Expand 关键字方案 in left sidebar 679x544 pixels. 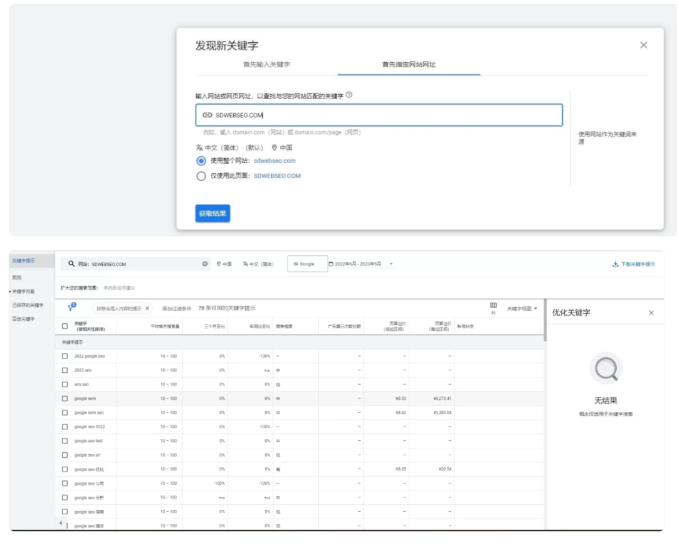23,291
